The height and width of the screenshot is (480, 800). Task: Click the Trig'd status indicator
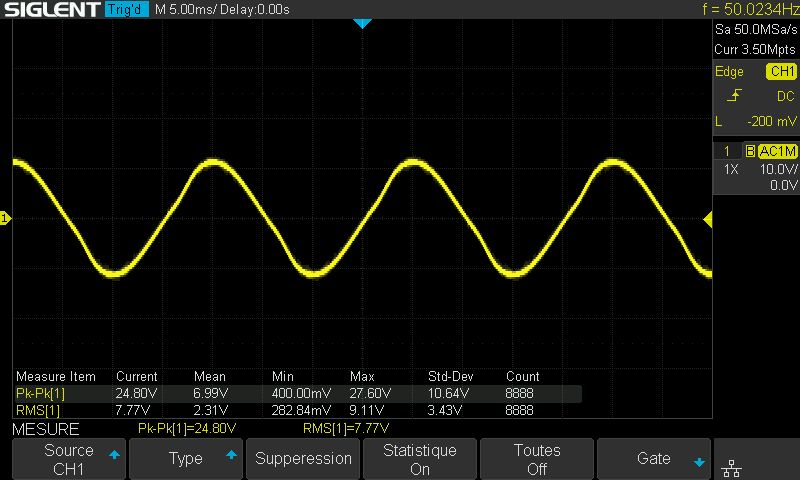(x=127, y=9)
